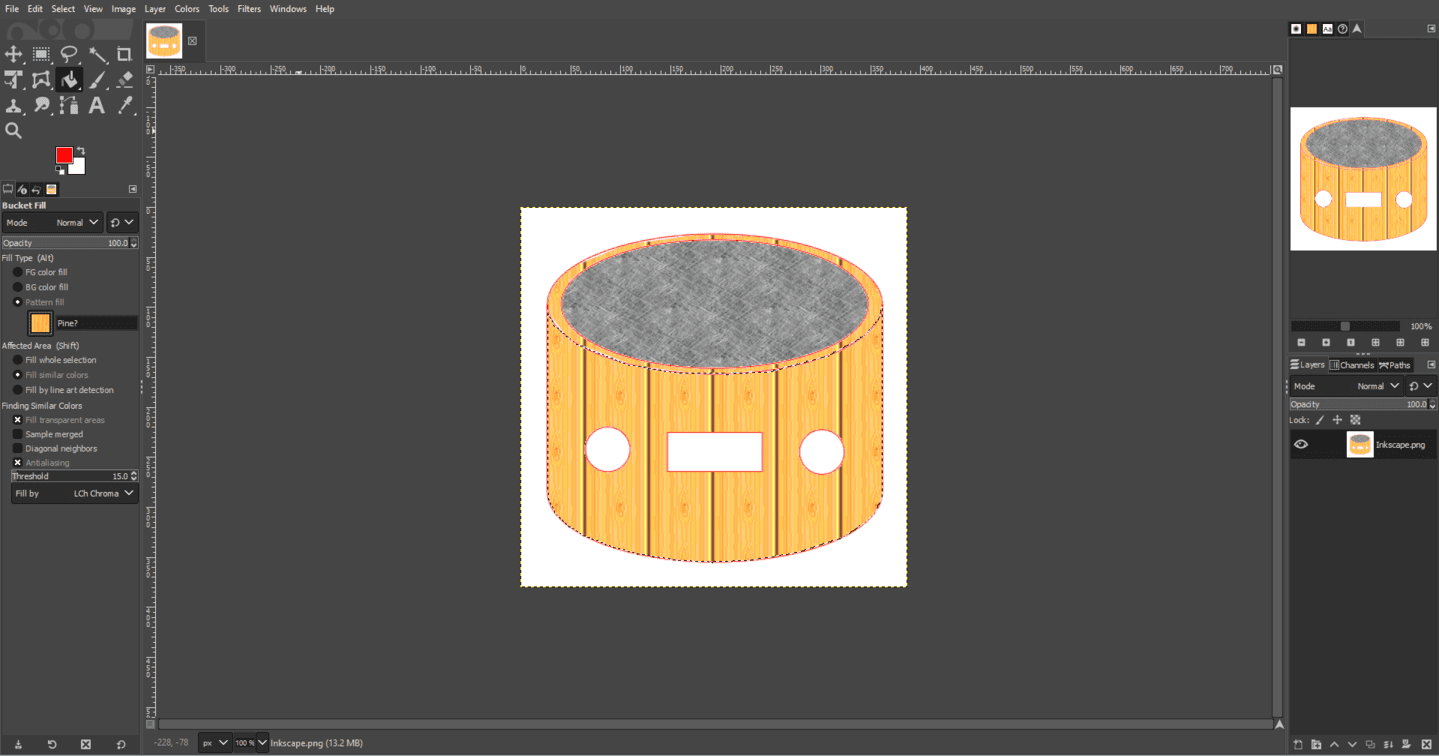Screen dimensions: 1439x756
Task: Open the layer Mode Normal dropdown
Action: tap(1346, 386)
